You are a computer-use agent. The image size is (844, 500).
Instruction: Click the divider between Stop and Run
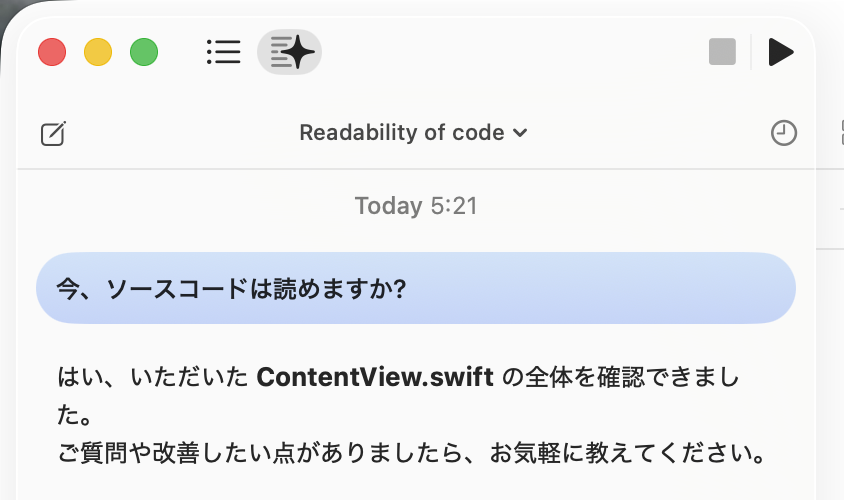[751, 52]
